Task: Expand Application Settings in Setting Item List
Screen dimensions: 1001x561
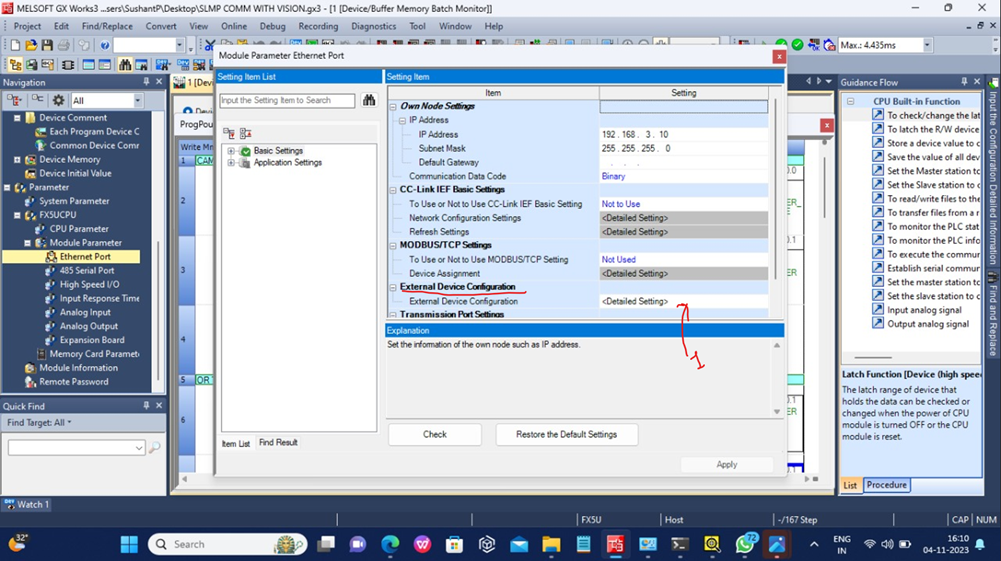Action: 230,163
